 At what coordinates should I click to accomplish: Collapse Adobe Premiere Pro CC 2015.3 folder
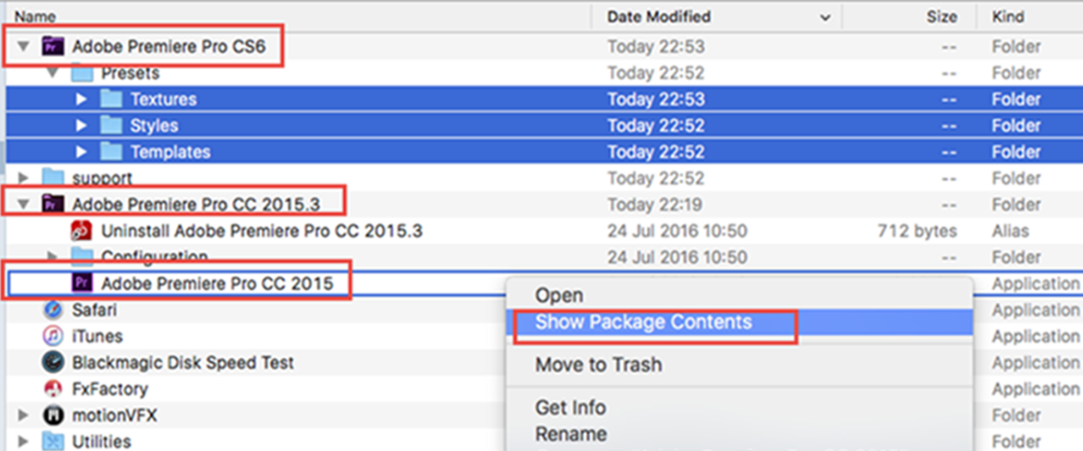tap(24, 204)
